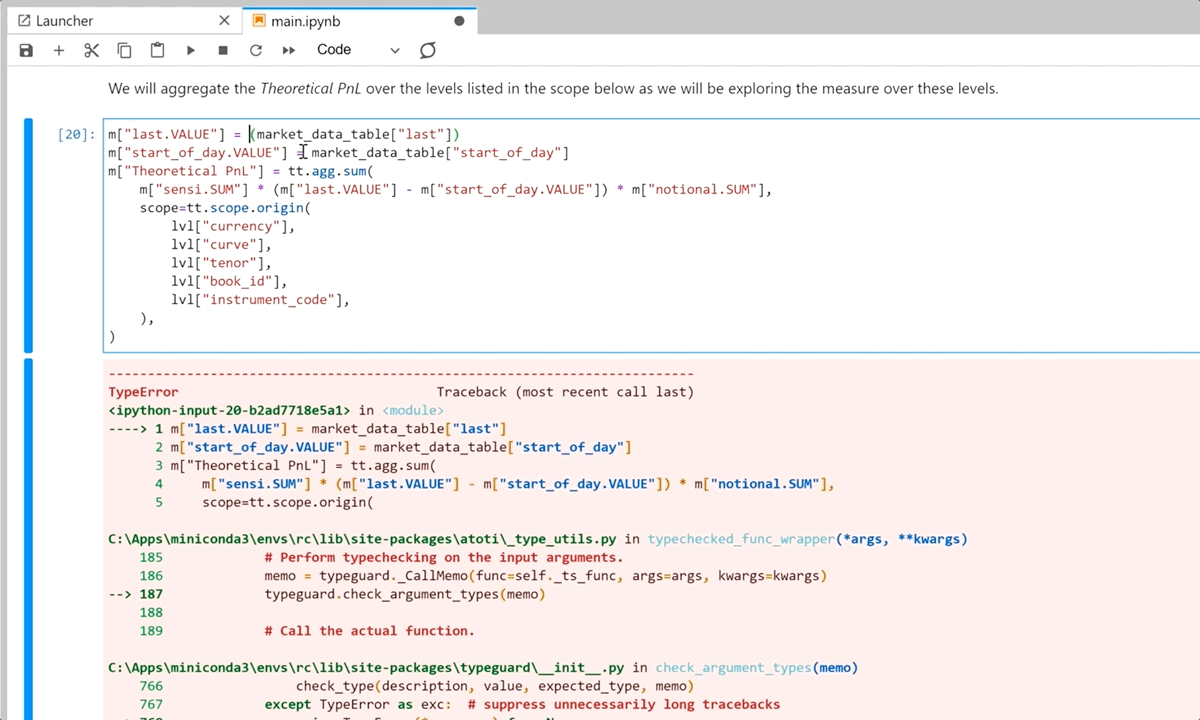This screenshot has height=720, width=1200.
Task: Click the atoti icon right of Code dropdown
Action: pyautogui.click(x=428, y=50)
